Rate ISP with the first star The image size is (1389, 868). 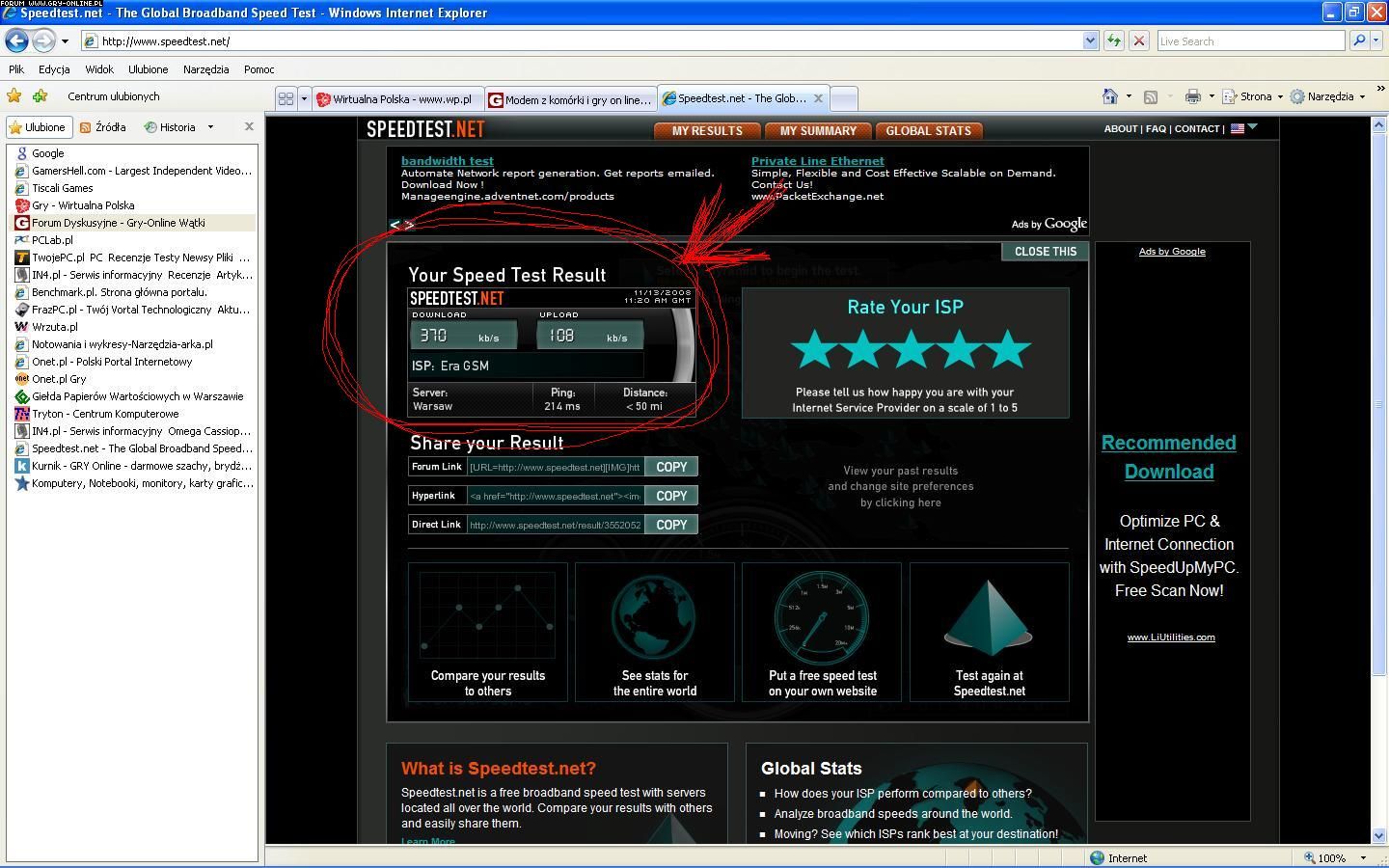pos(815,349)
